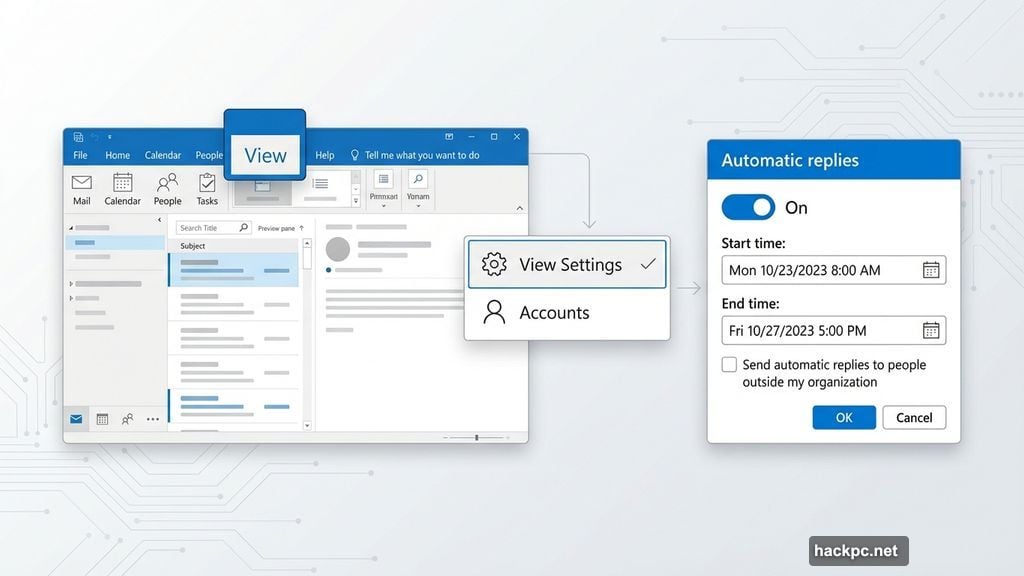
Task: Check send automatic replies outside my organization
Action: 729,364
